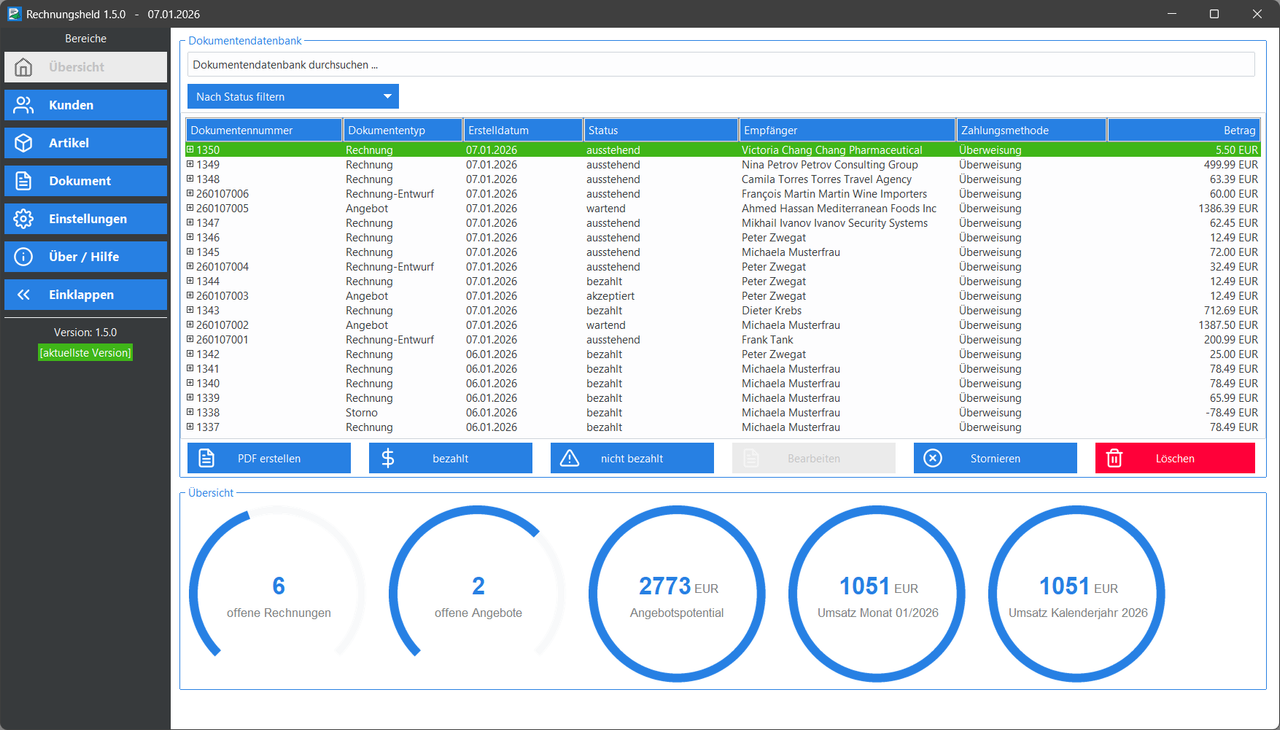
Task: Click the PDF erstellen button
Action: coord(269,458)
